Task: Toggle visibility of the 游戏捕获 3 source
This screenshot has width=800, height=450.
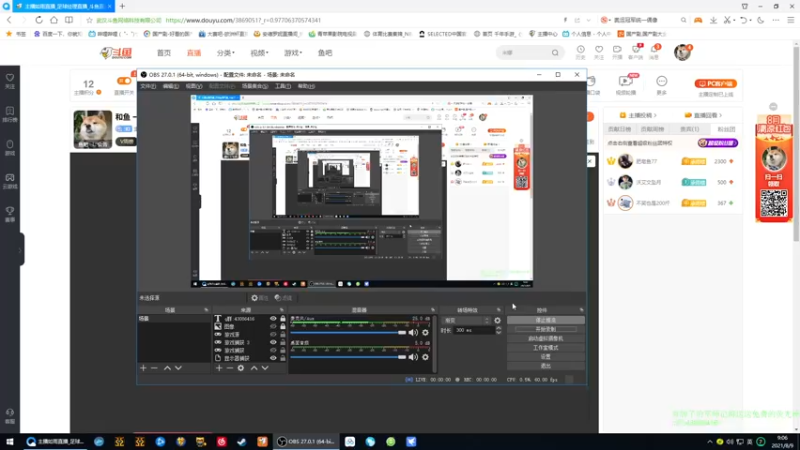Action: pyautogui.click(x=273, y=342)
